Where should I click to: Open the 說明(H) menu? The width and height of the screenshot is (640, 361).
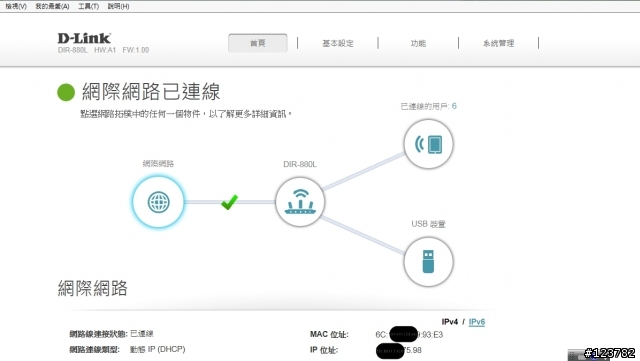click(x=118, y=6)
